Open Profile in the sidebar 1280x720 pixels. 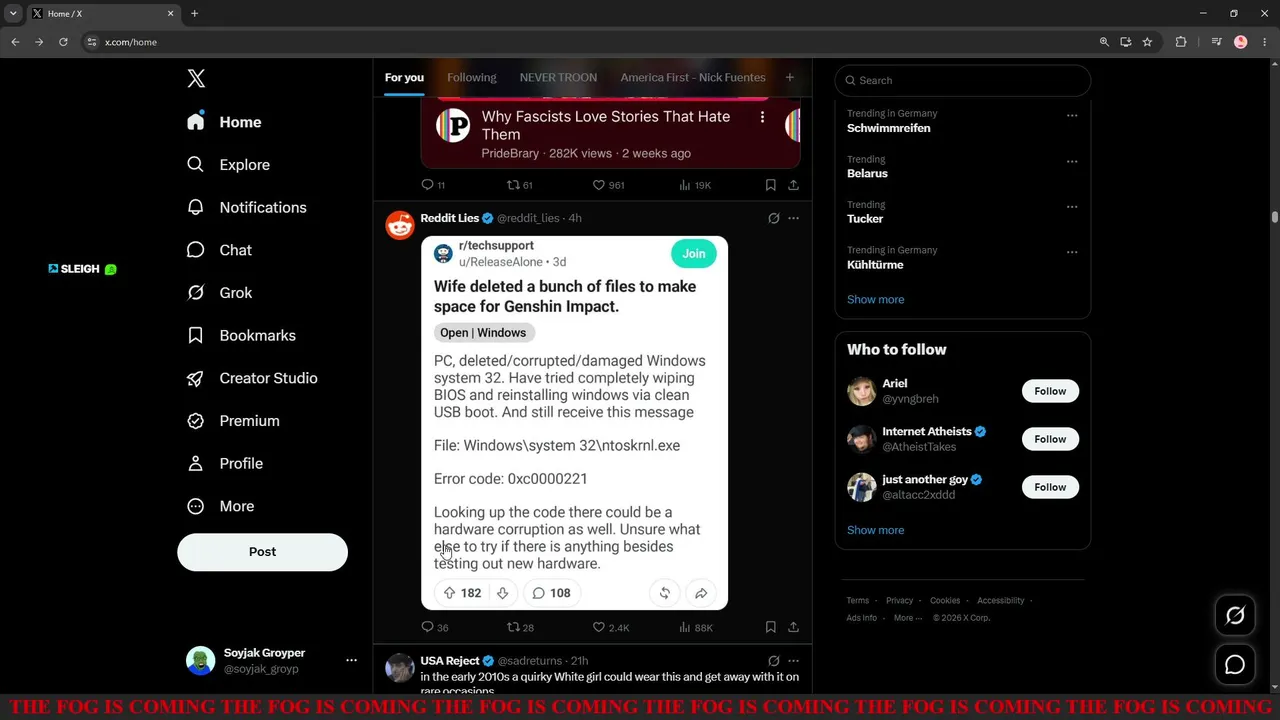pyautogui.click(x=225, y=464)
